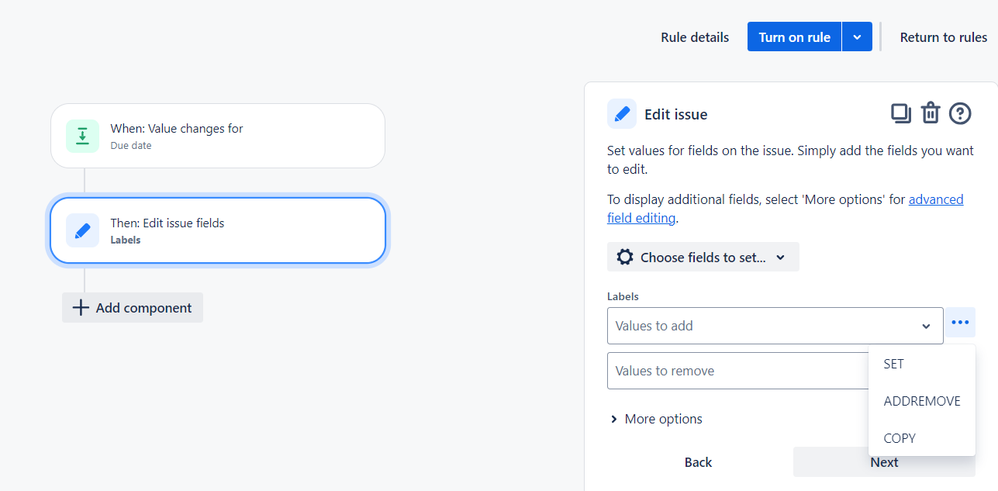Open help with question mark icon
This screenshot has height=491, width=998.
pos(960,113)
